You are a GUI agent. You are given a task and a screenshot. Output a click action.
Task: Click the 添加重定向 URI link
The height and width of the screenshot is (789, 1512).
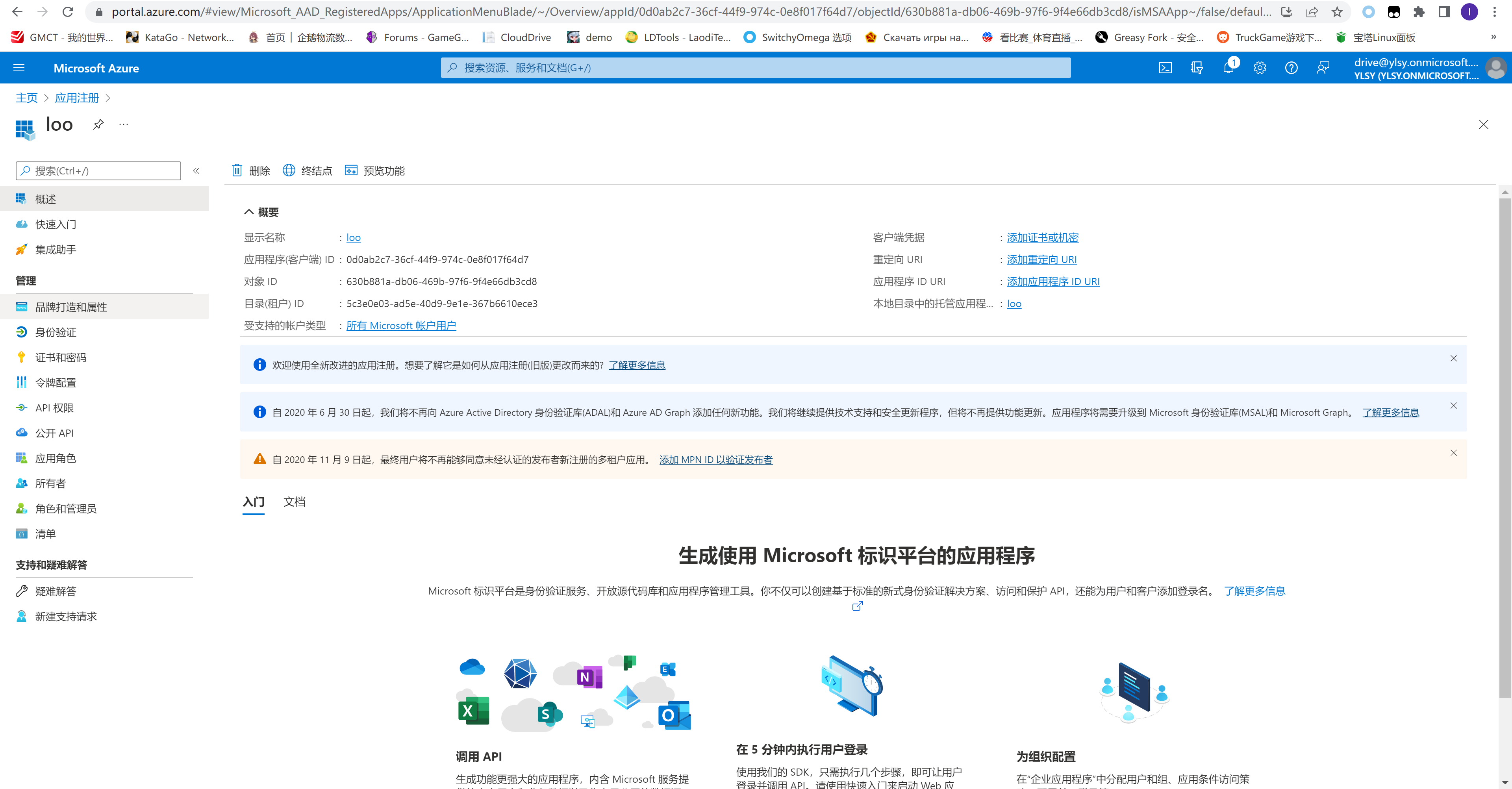pyautogui.click(x=1041, y=259)
